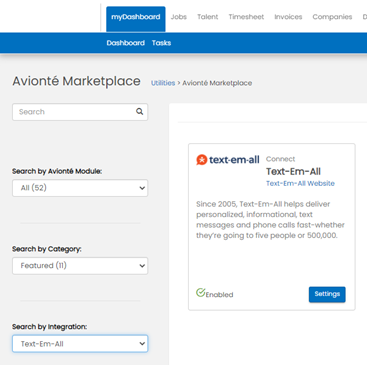Click the Avionté Marketplace page heading
The height and width of the screenshot is (365, 367).
coord(76,81)
